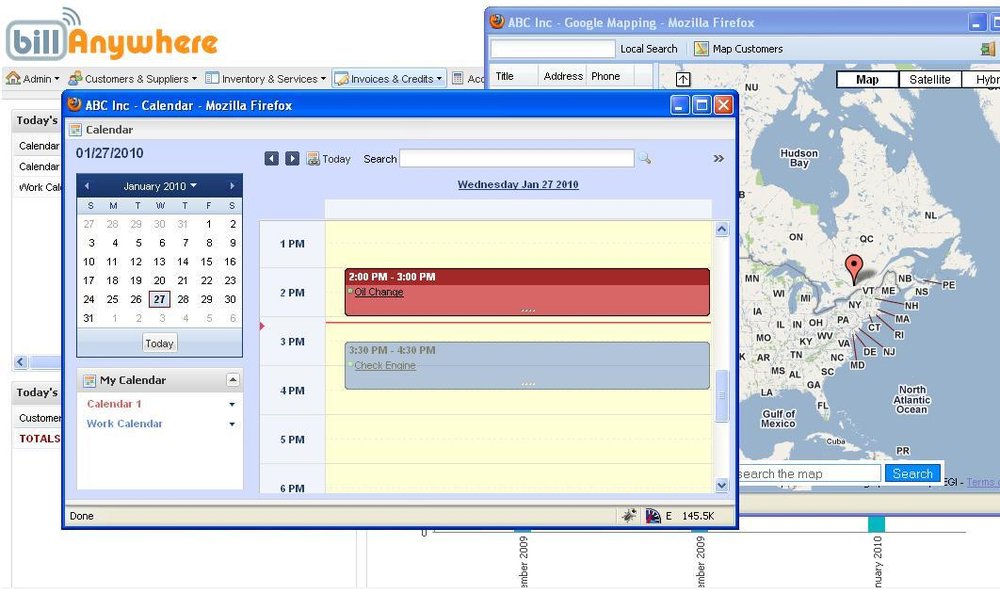Image resolution: width=1000 pixels, height=590 pixels.
Task: Click the 3:30 PM - 4:30 PM event header
Action: click(527, 350)
